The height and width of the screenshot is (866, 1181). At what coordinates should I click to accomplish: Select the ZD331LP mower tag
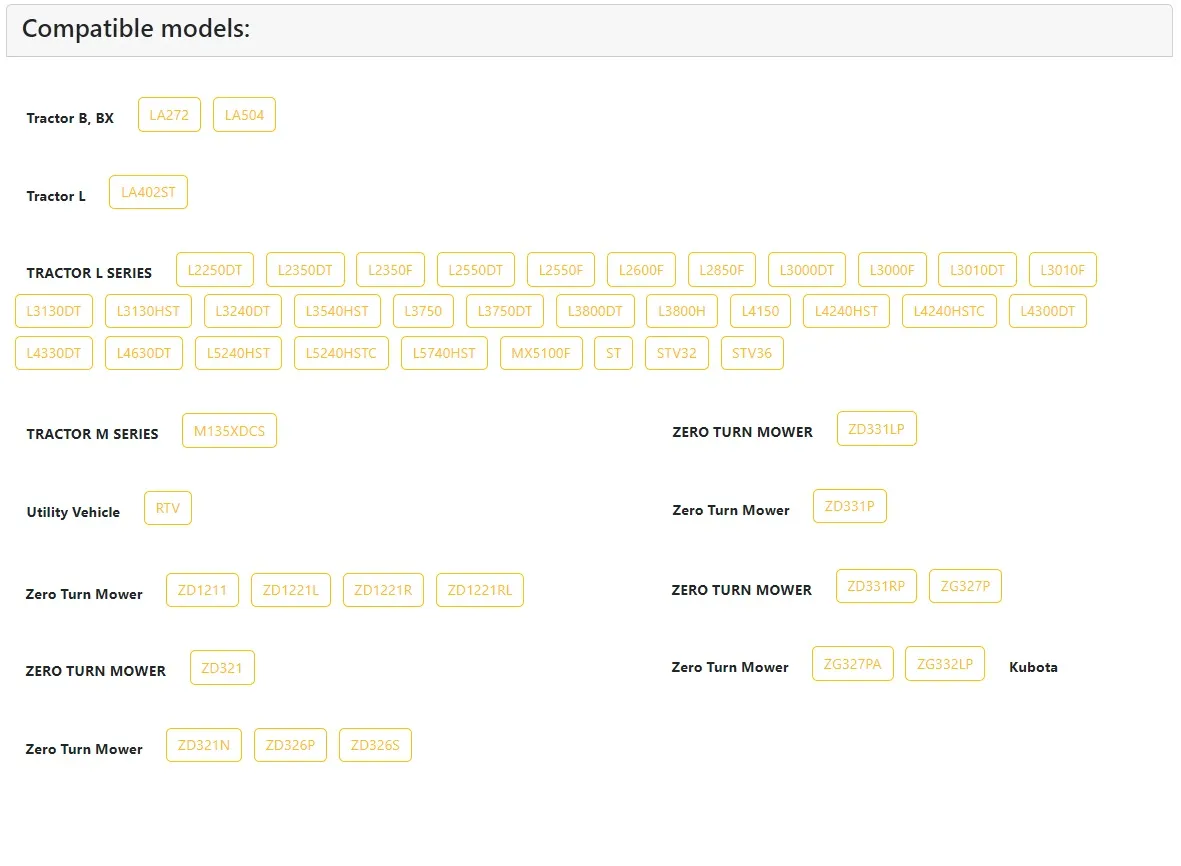point(877,429)
